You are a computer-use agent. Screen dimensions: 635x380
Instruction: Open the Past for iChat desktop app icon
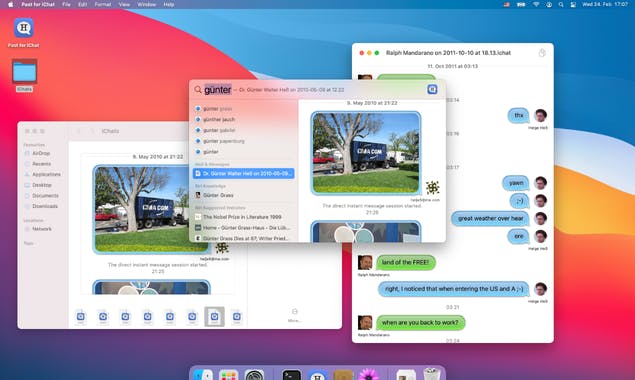[x=24, y=28]
